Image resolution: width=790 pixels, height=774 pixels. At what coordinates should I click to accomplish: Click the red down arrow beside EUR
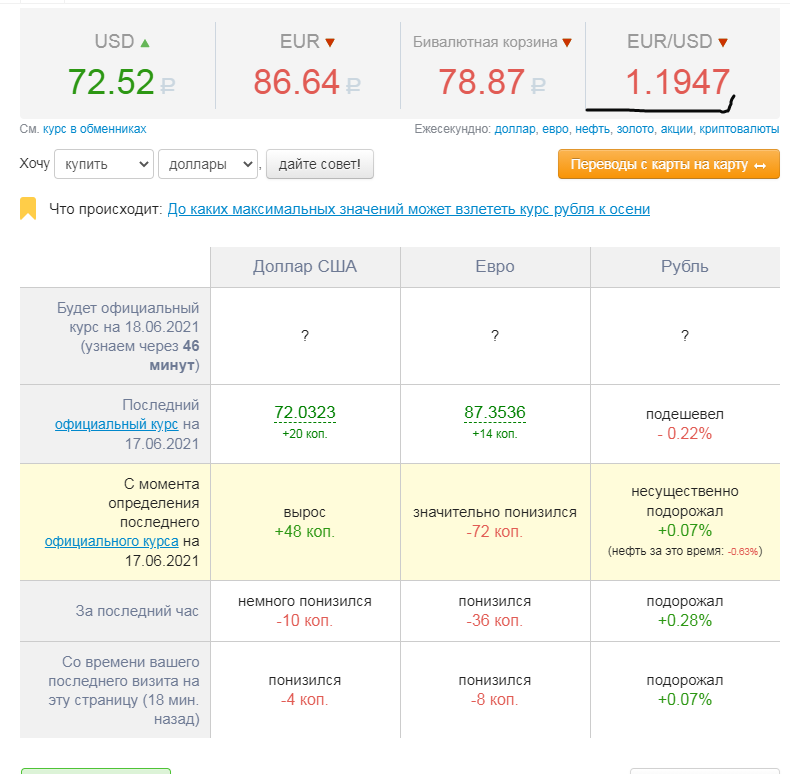tap(330, 43)
